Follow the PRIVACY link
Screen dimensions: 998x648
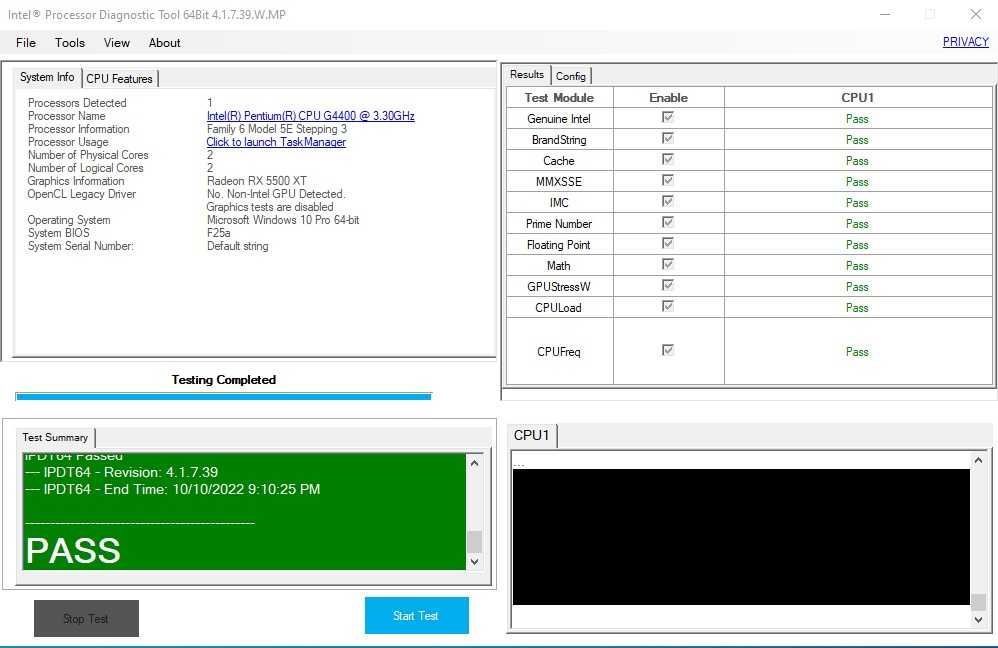coord(966,41)
